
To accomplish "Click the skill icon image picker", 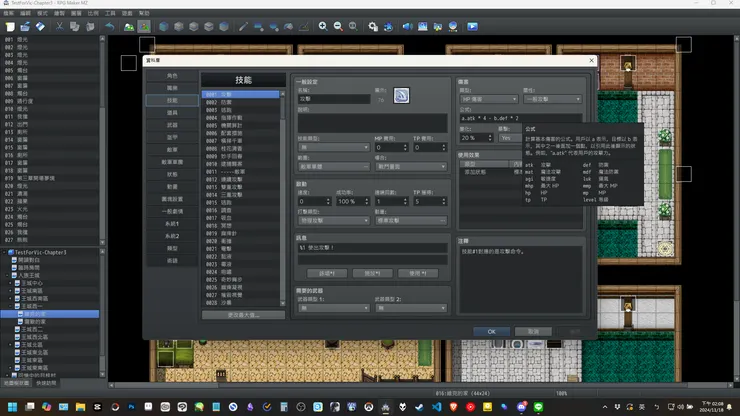I will 401,95.
